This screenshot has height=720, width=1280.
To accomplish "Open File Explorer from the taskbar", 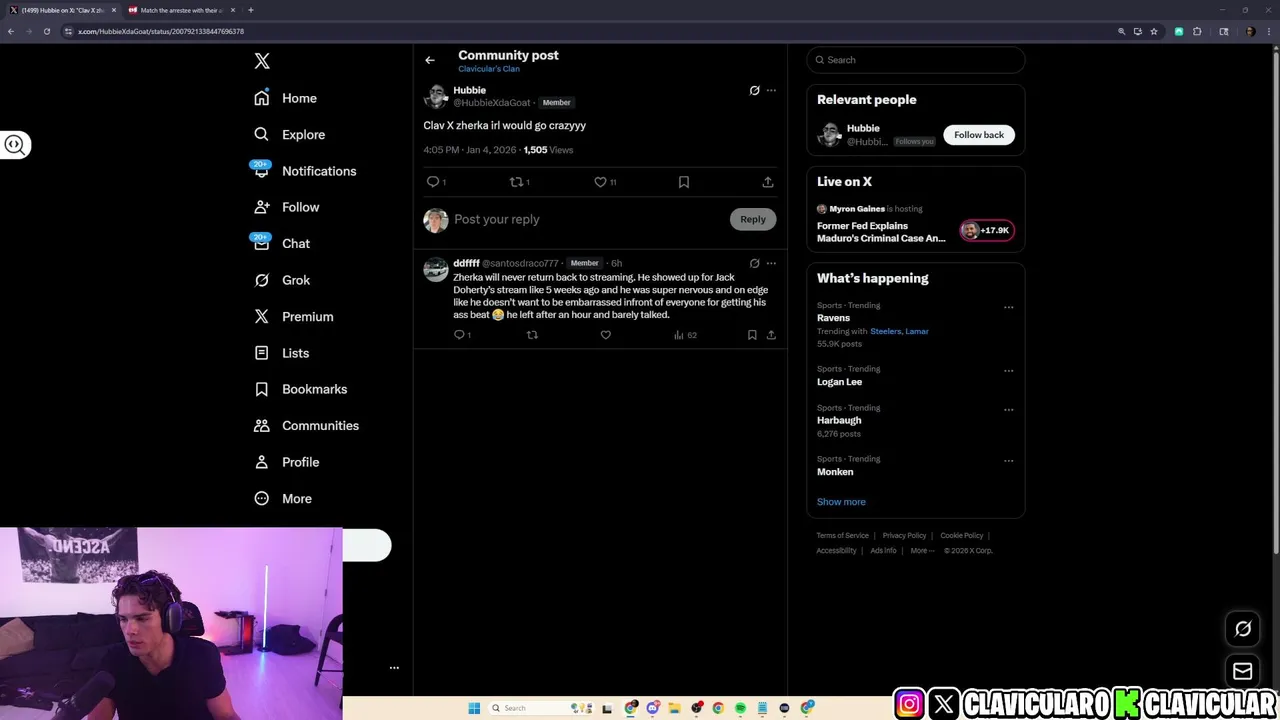I will (x=674, y=708).
